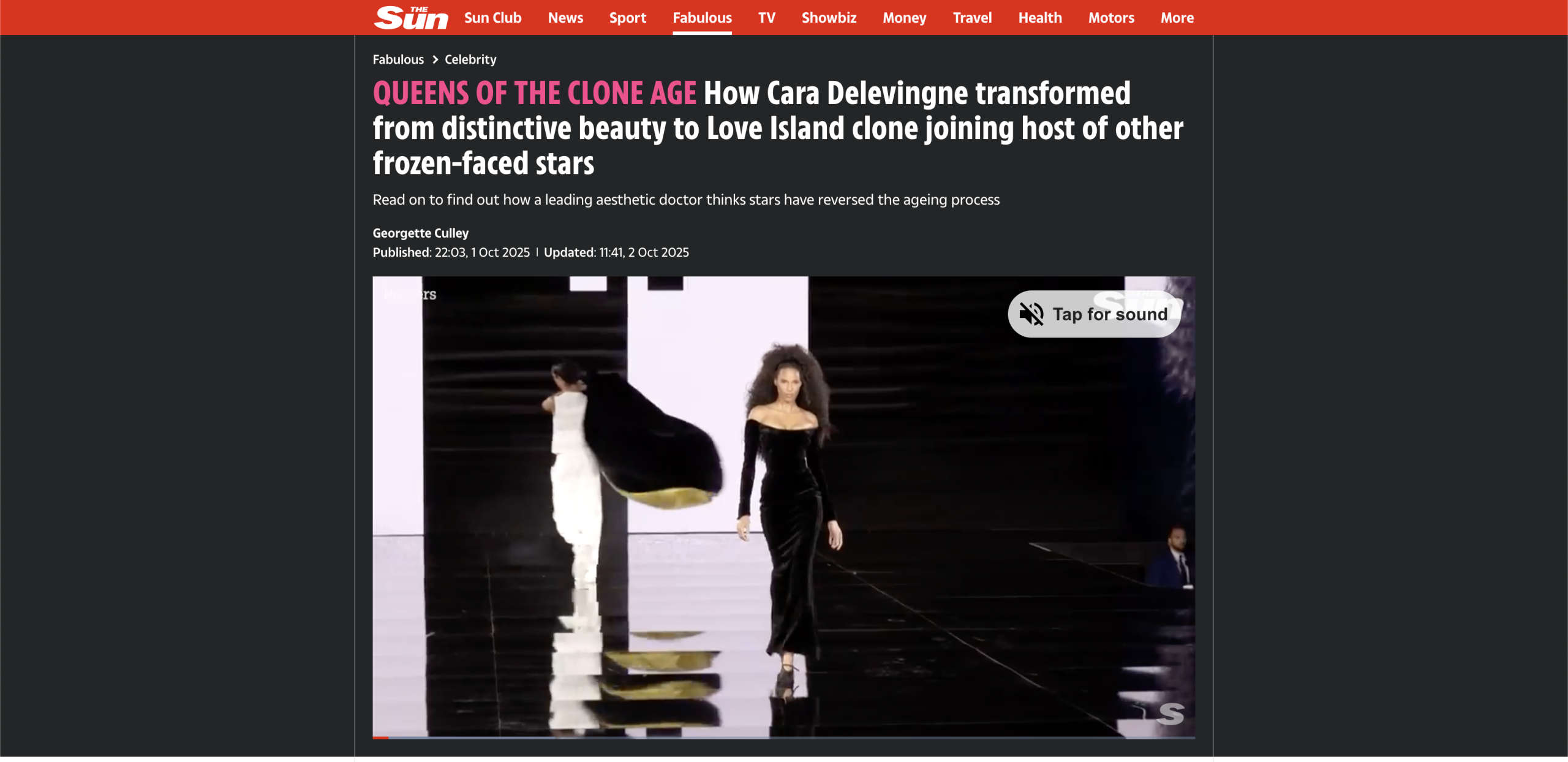Open the Sport section
The height and width of the screenshot is (762, 1568).
(x=627, y=18)
